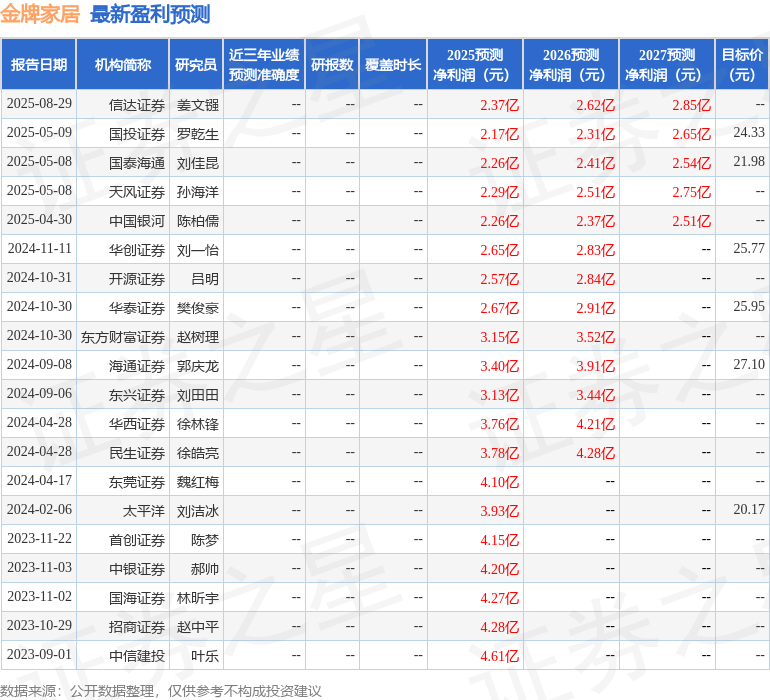Click analyst name 姜文镪
Viewport: 770px width, 700px height.
pos(197,105)
